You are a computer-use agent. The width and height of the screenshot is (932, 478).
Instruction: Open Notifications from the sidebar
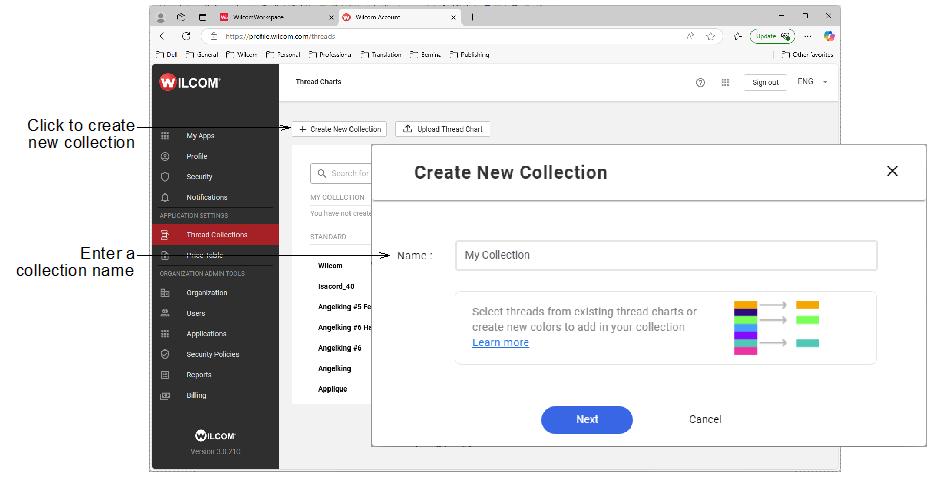point(206,197)
